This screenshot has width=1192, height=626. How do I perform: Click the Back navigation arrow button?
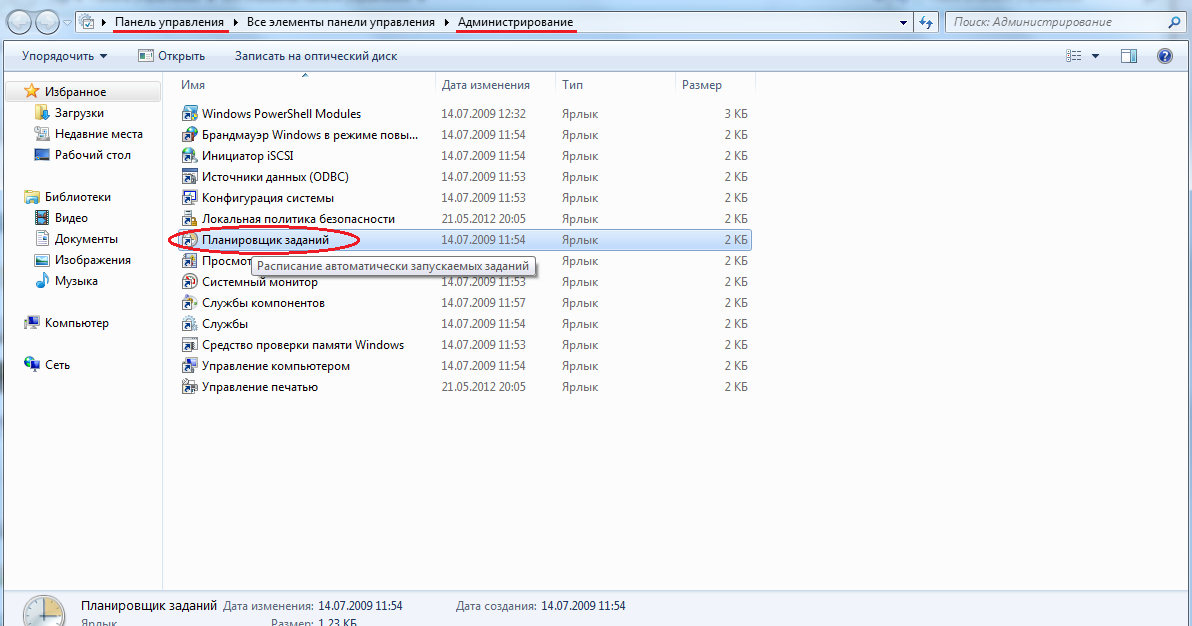pyautogui.click(x=21, y=22)
